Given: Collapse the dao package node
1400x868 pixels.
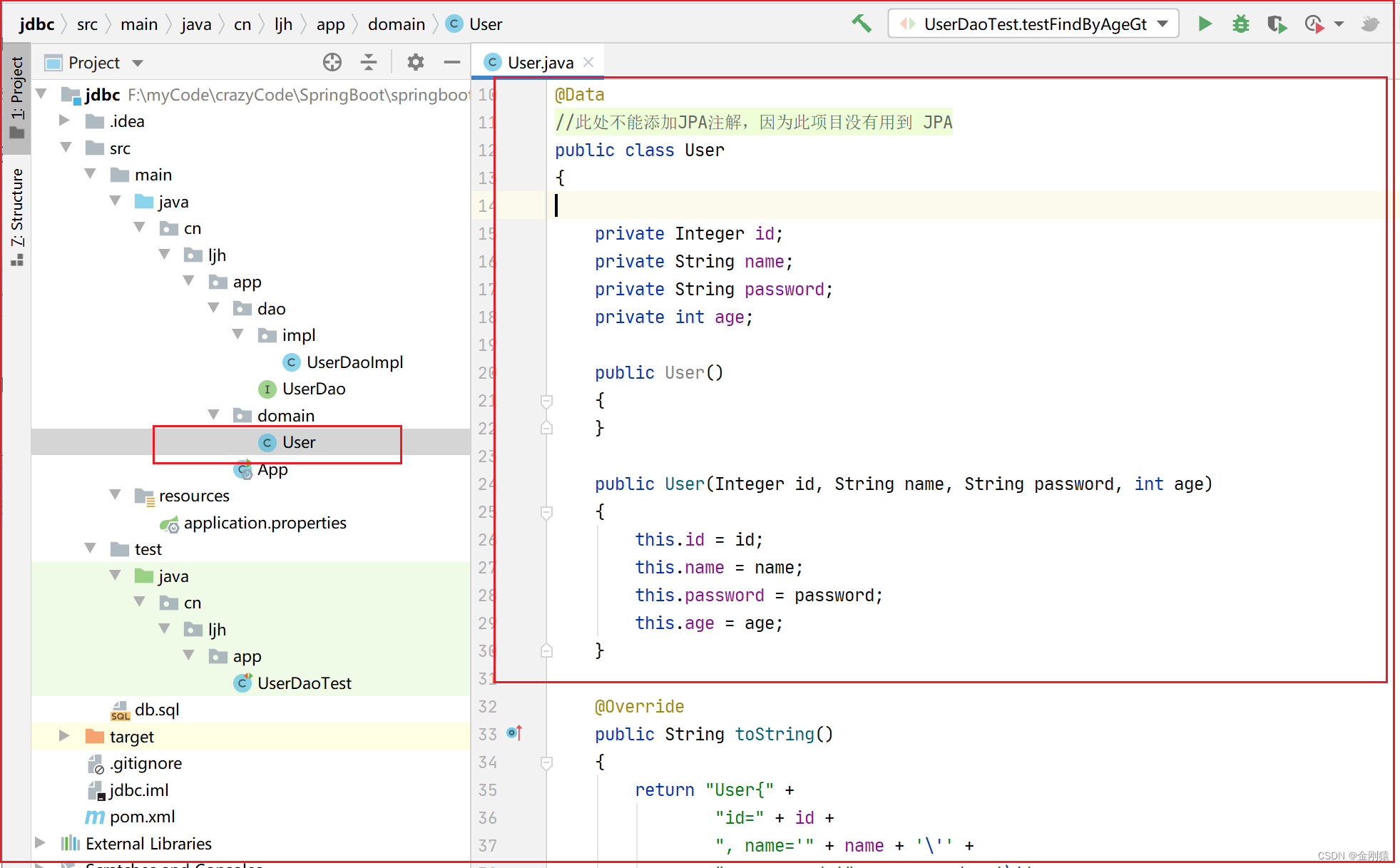Looking at the screenshot, I should click(x=213, y=308).
